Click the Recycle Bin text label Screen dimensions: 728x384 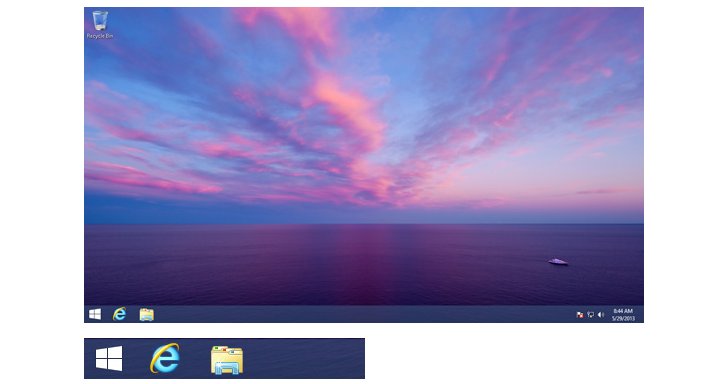tap(100, 36)
